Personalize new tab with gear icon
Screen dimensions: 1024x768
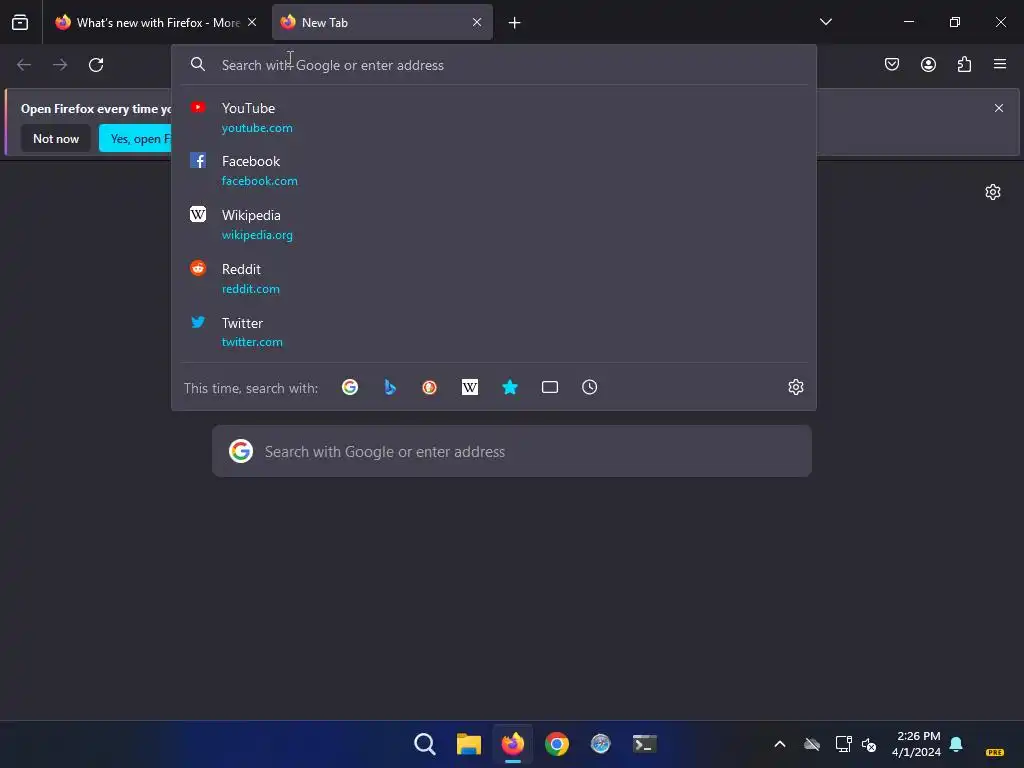[x=993, y=192]
